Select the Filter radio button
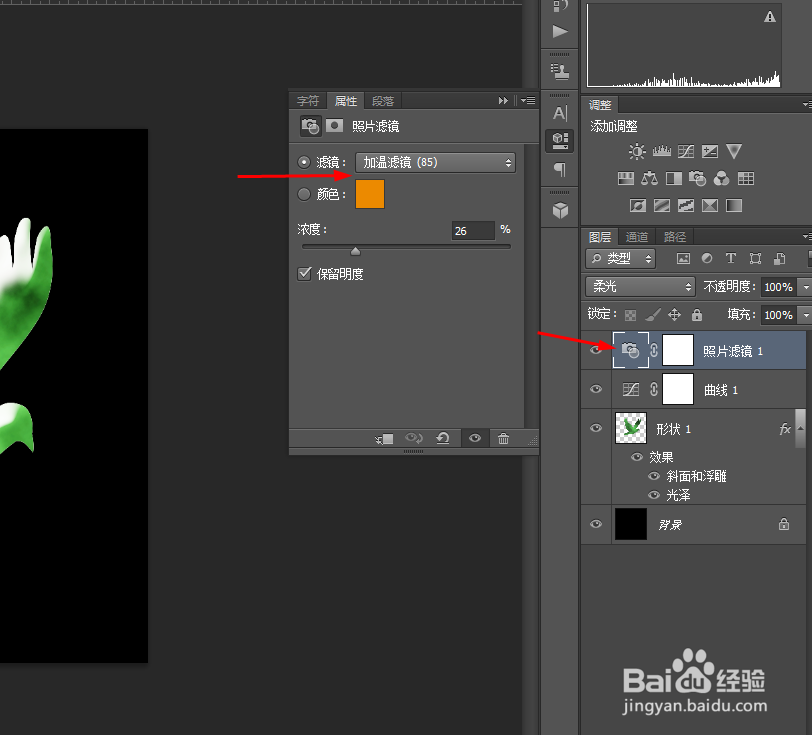812x735 pixels. (x=304, y=162)
